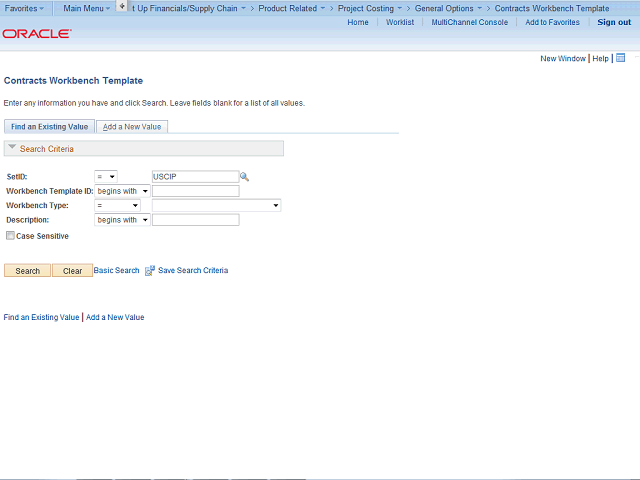Click bottom Find an Existing Value link
640x480 pixels.
[41, 317]
